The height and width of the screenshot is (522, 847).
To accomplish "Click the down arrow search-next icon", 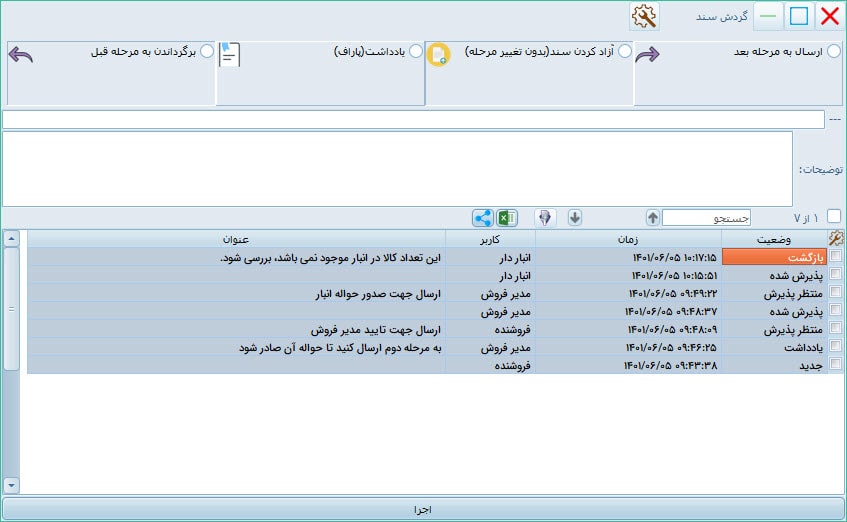I will [575, 218].
